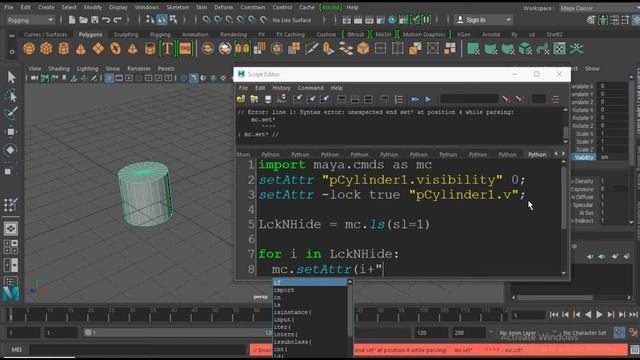Viewport: 640px width, 360px height.
Task: Toggle the Script Editor line numbers icon
Action: click(399, 99)
